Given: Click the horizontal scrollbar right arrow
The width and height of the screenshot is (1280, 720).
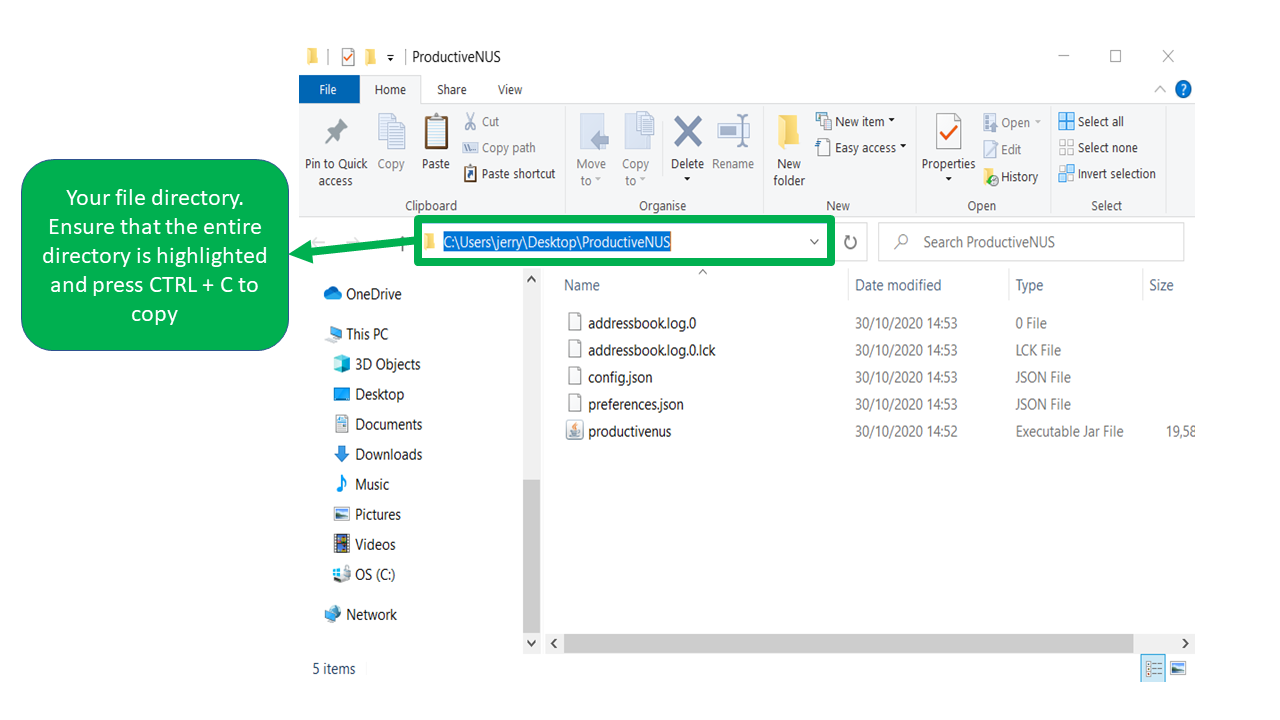Looking at the screenshot, I should (x=1186, y=644).
